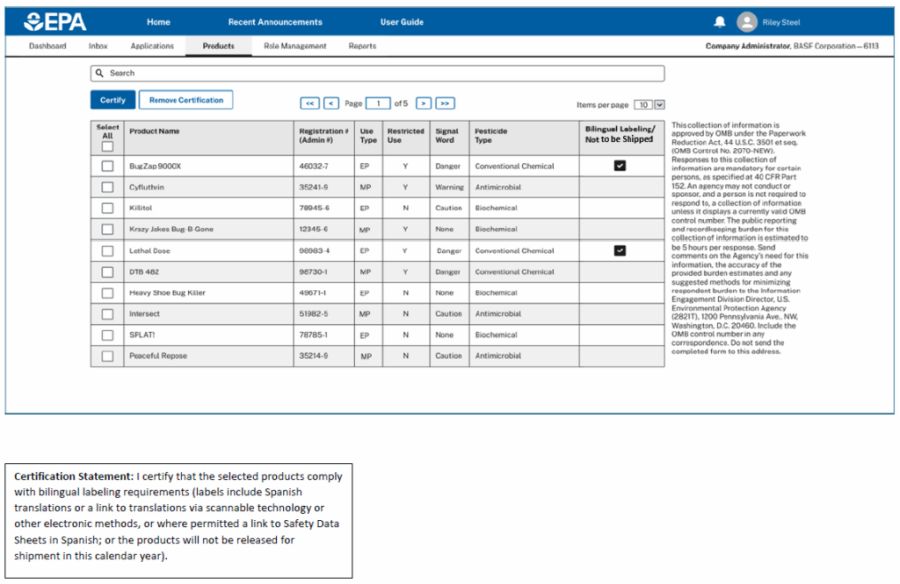
Task: Click the page number input box
Action: pyautogui.click(x=378, y=103)
